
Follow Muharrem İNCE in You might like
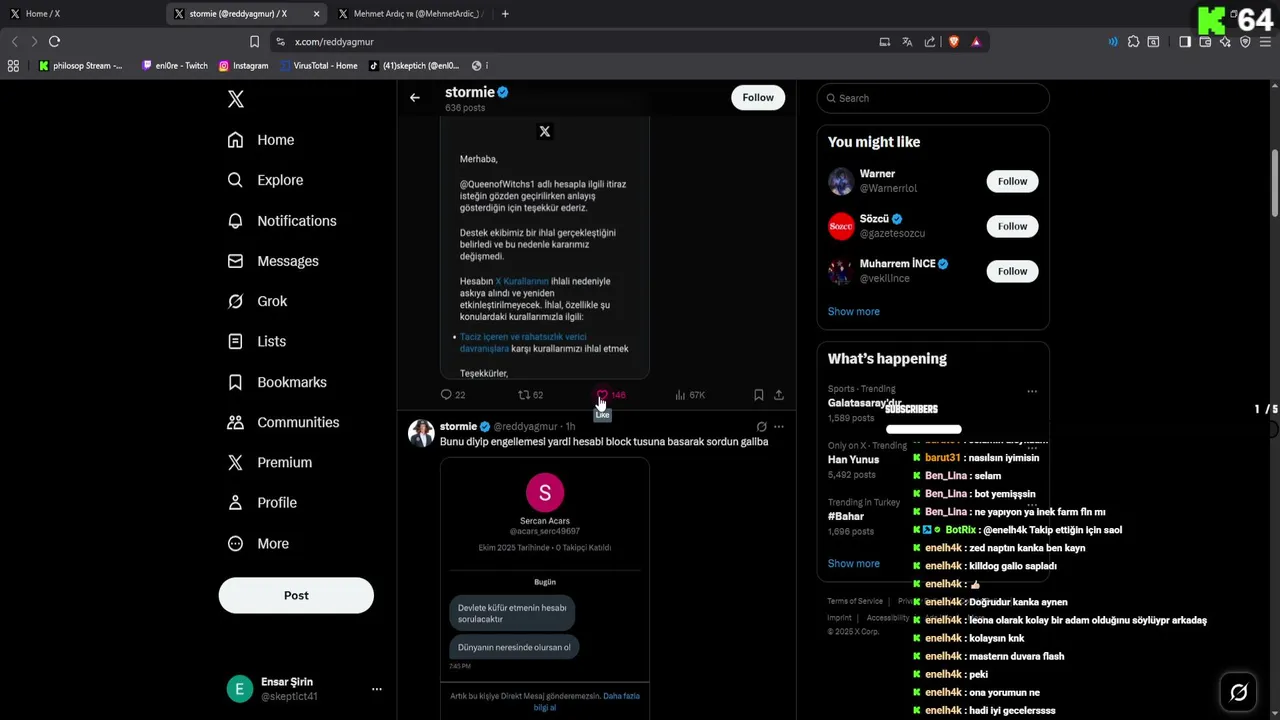[x=1012, y=271]
